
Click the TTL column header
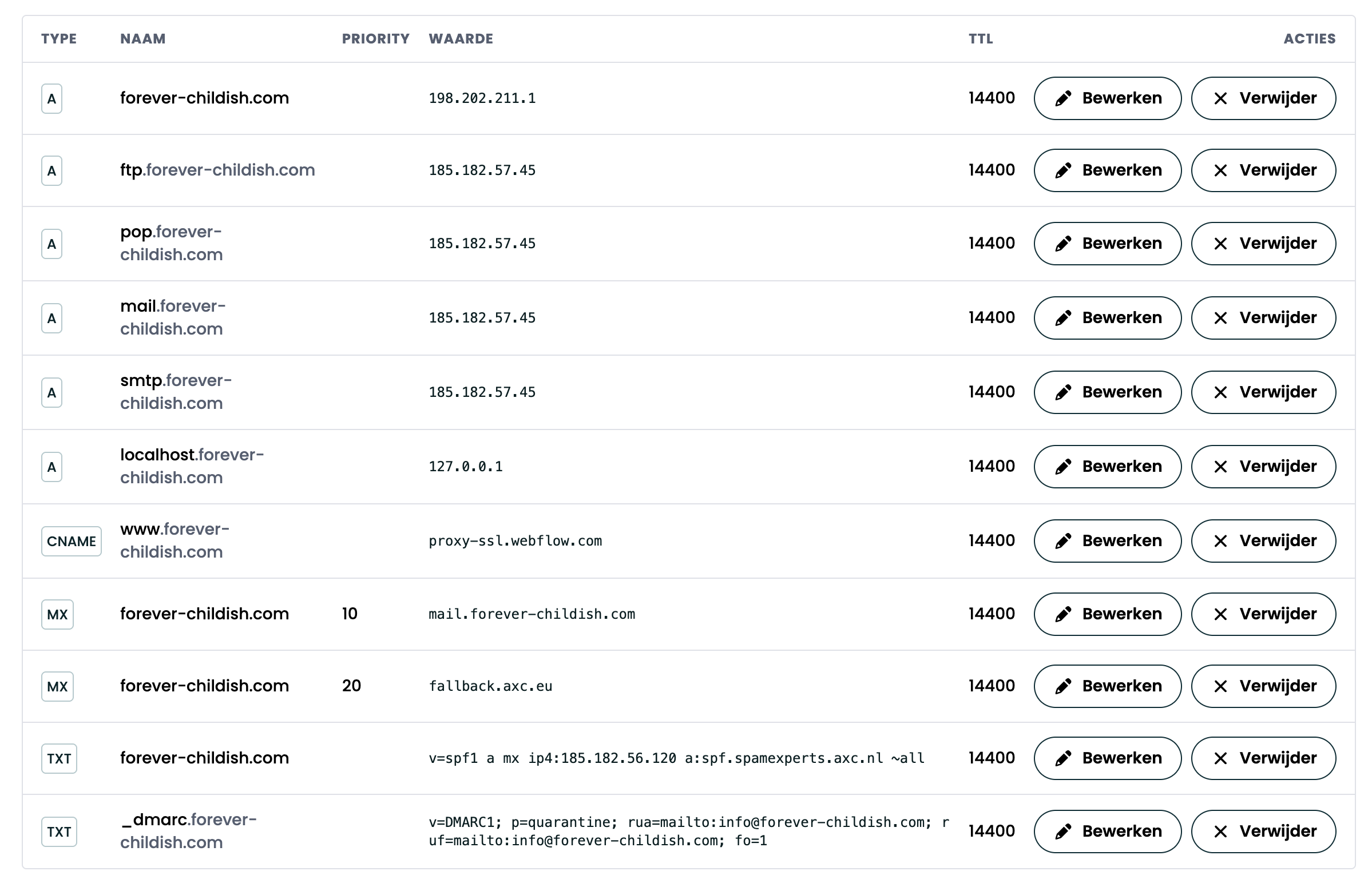click(x=980, y=39)
